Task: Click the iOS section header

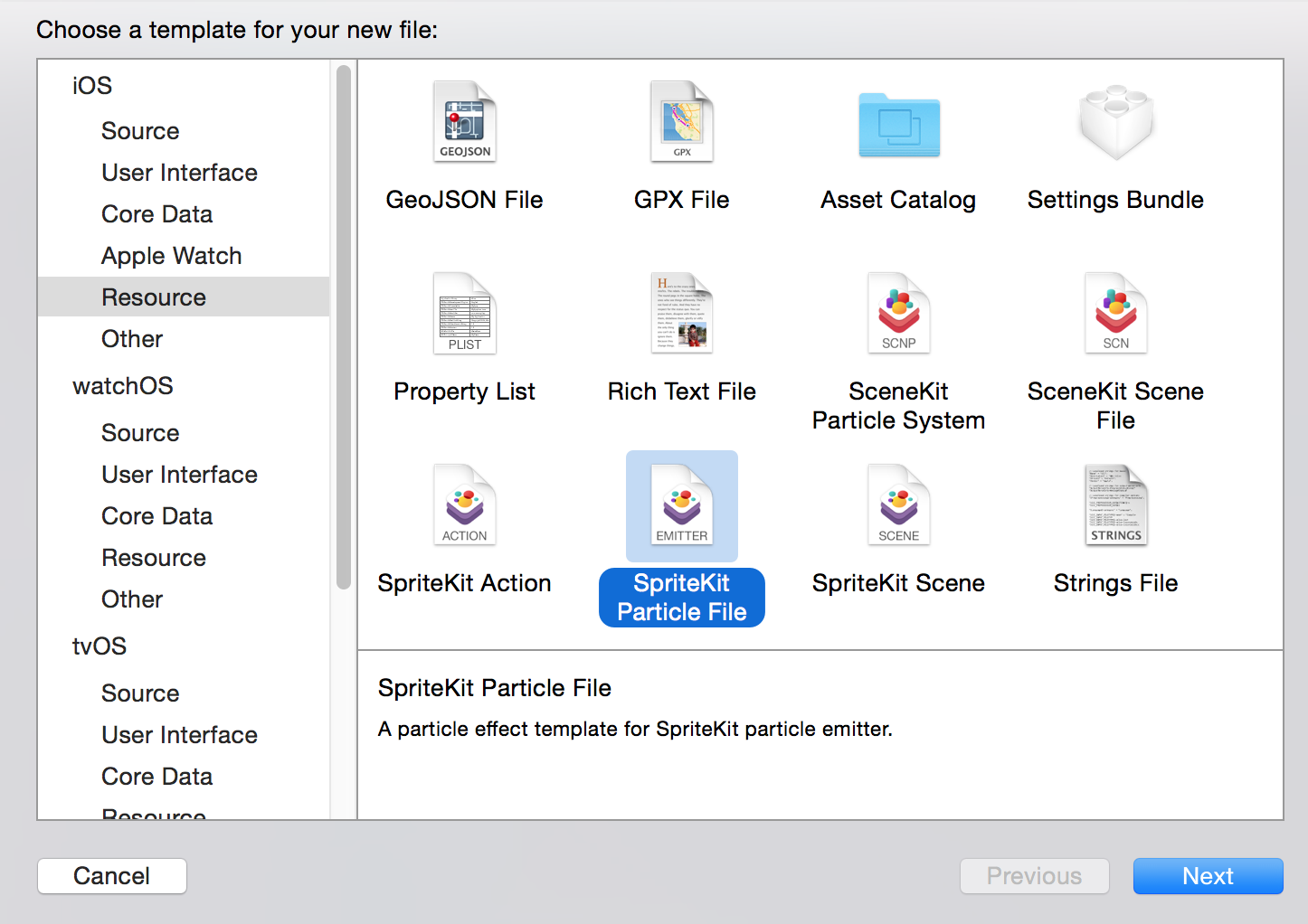Action: [92, 86]
